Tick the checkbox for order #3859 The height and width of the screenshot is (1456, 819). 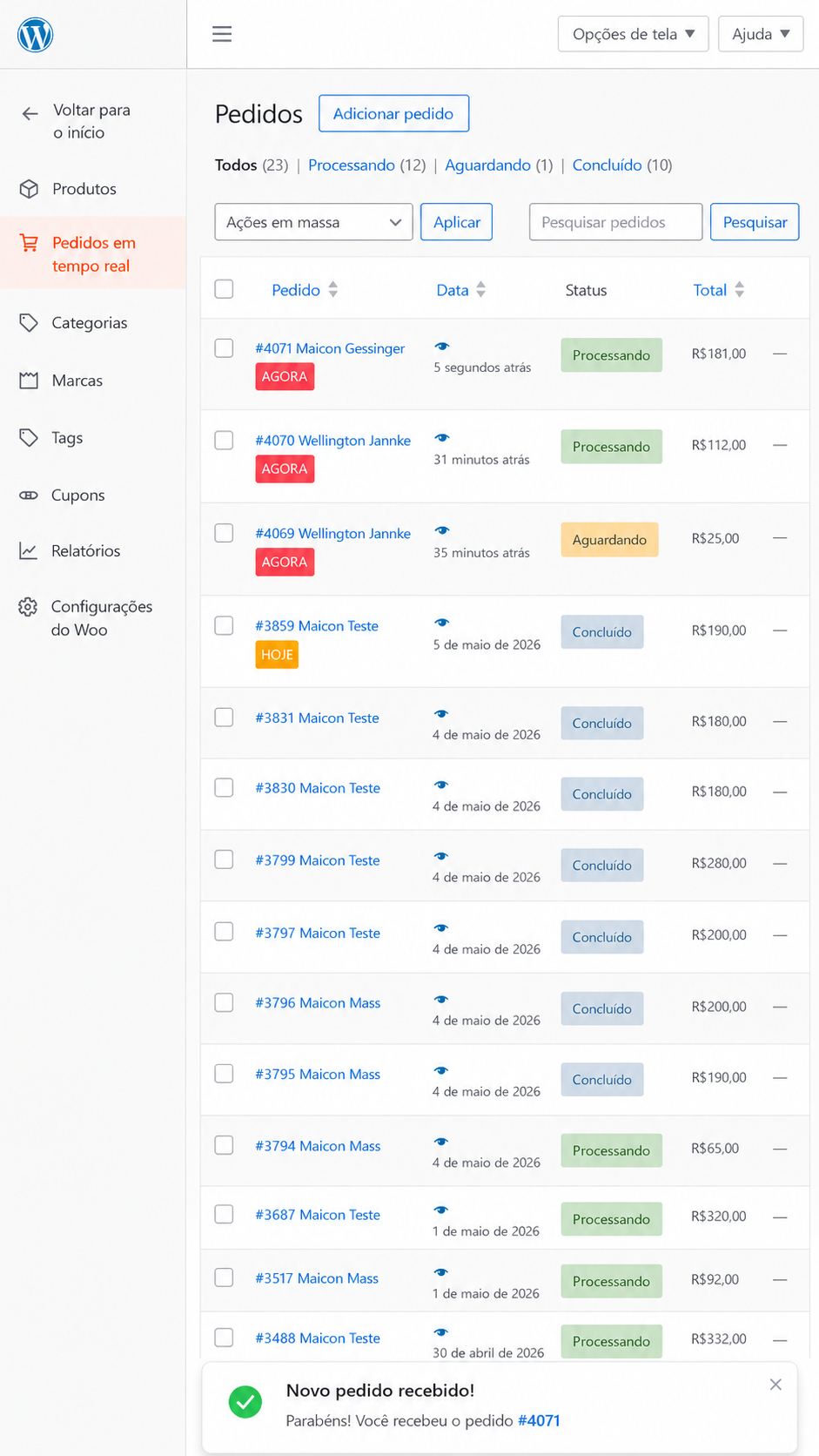click(x=225, y=625)
